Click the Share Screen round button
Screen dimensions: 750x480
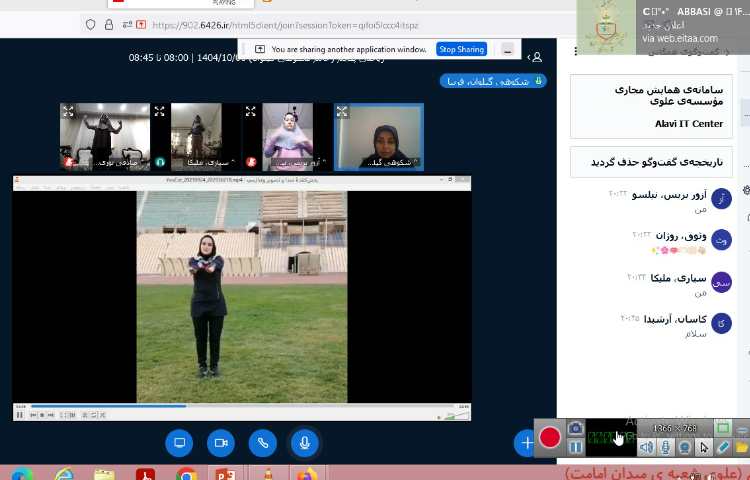[179, 443]
